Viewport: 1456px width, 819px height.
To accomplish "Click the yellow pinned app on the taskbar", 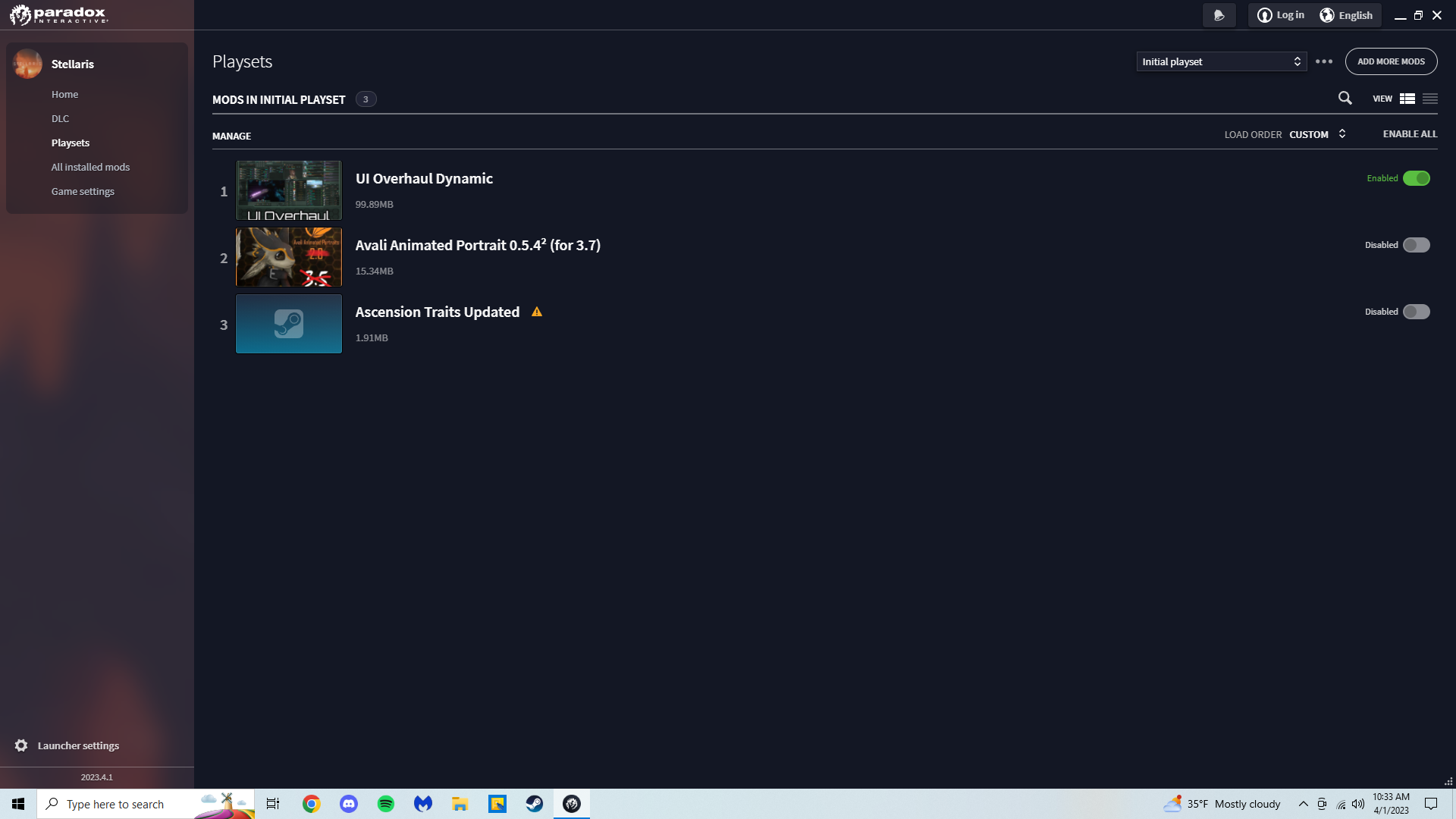I will point(497,804).
